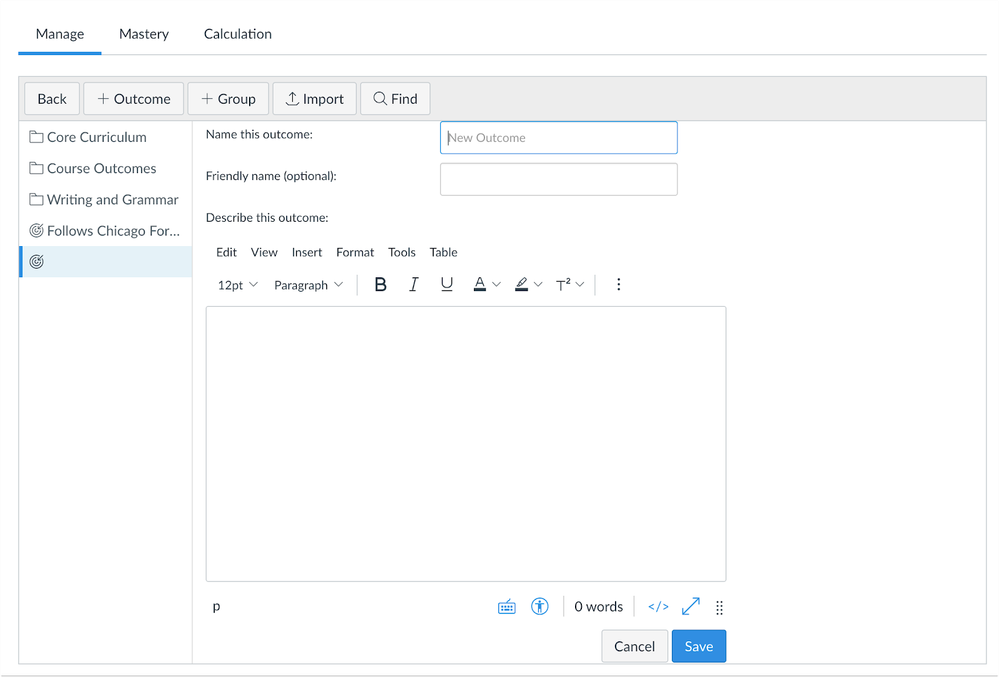Click the Import button
This screenshot has height=677, width=999.
click(315, 99)
